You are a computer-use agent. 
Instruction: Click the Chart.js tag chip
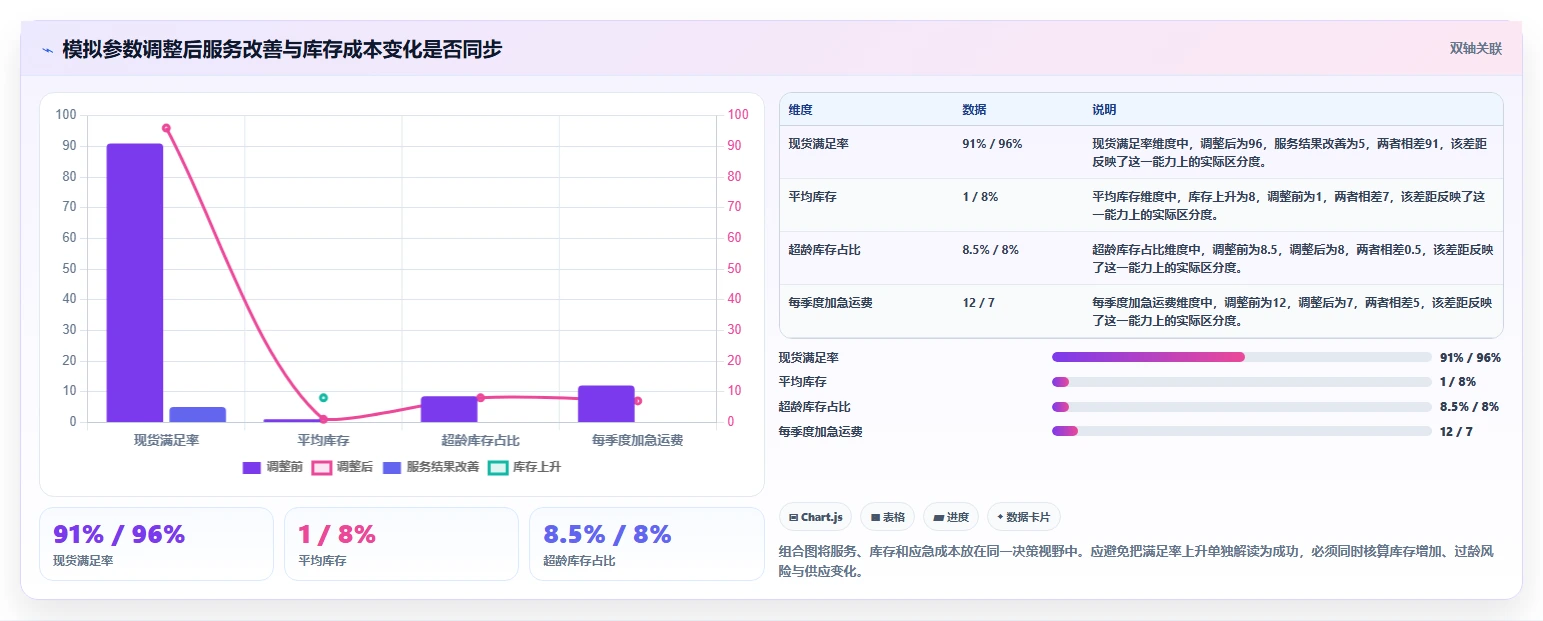pos(815,517)
